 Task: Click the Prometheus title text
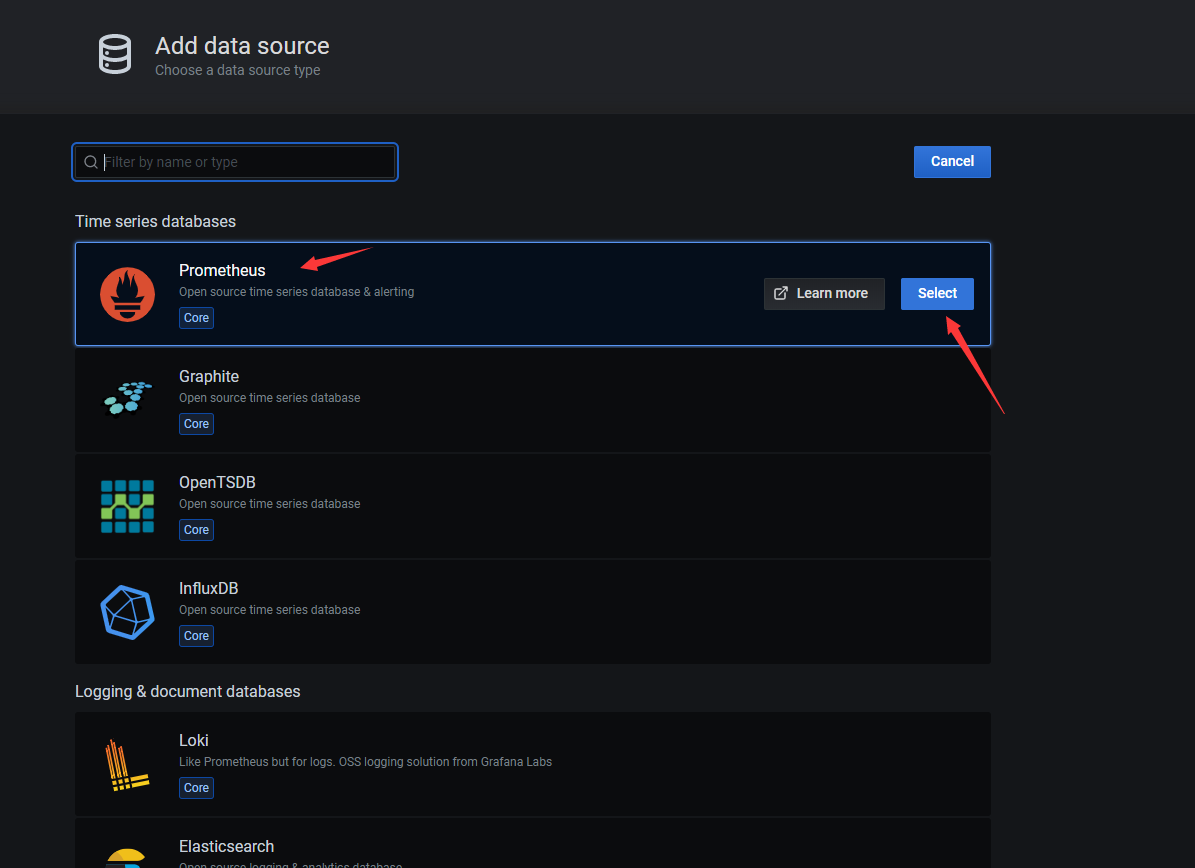click(222, 270)
